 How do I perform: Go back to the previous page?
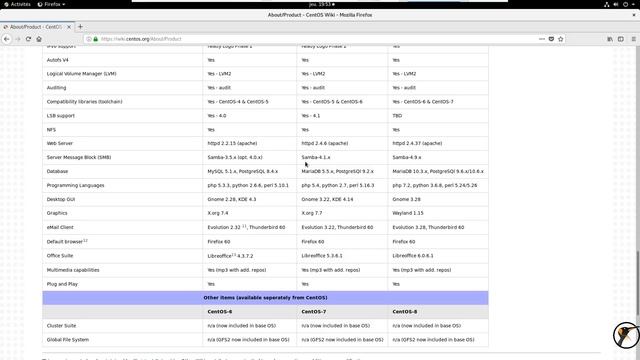click(x=7, y=39)
